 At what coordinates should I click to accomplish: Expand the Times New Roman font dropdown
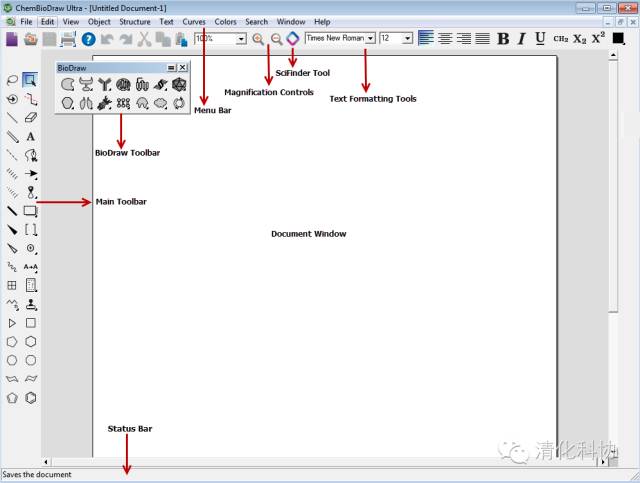[370, 38]
